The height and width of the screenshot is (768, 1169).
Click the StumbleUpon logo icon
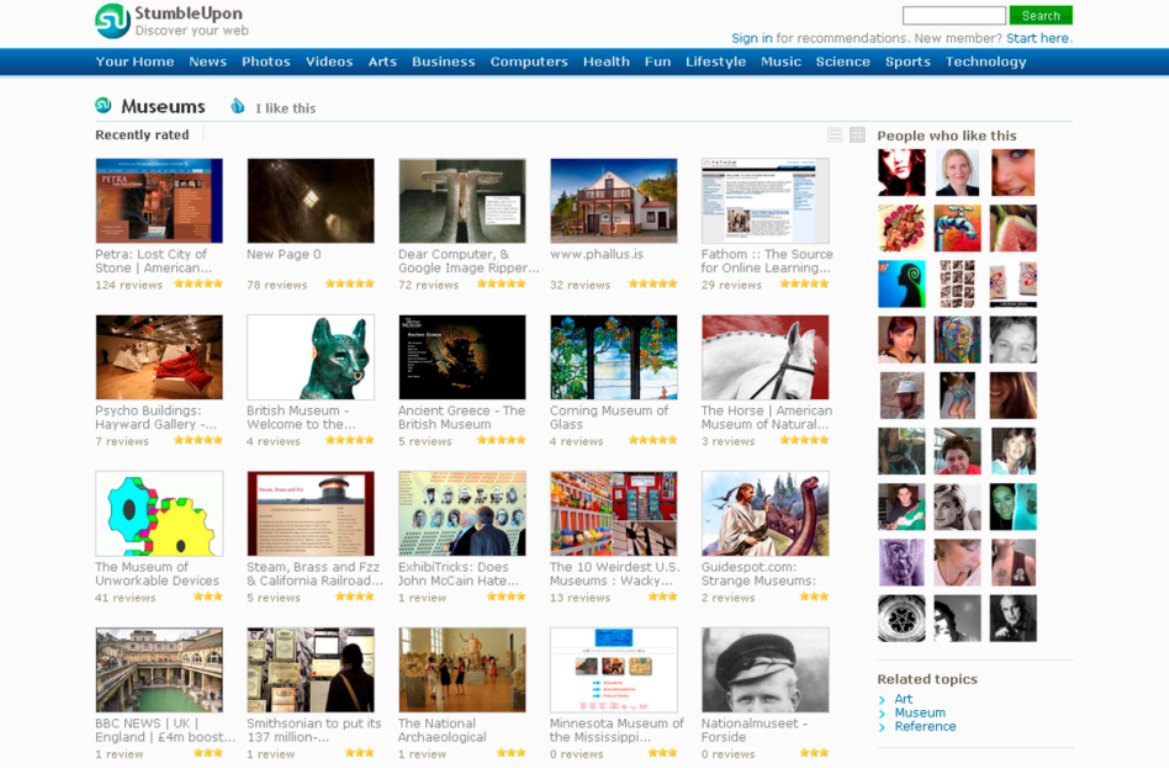click(x=113, y=20)
